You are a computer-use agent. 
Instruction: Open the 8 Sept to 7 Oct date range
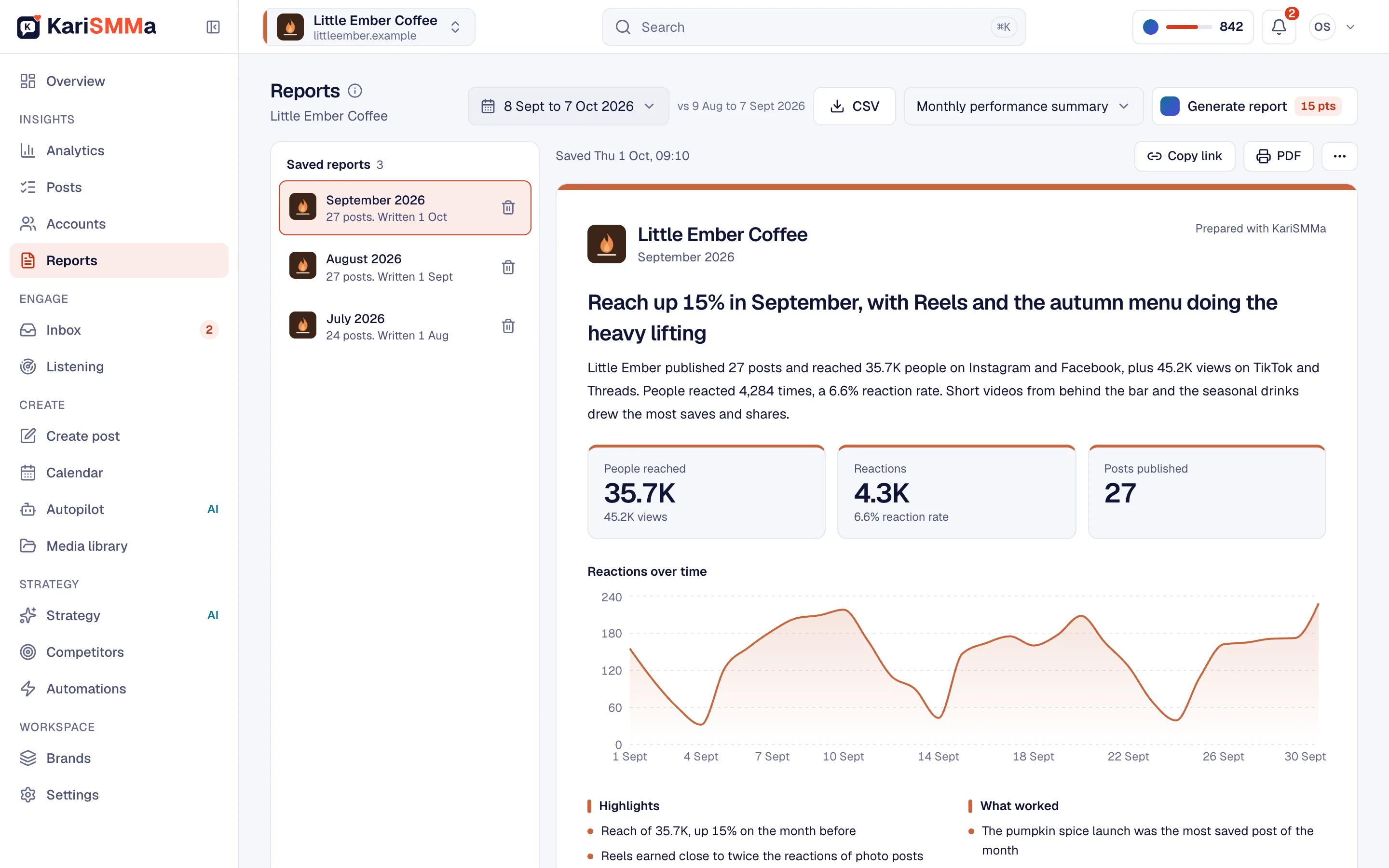pos(568,106)
